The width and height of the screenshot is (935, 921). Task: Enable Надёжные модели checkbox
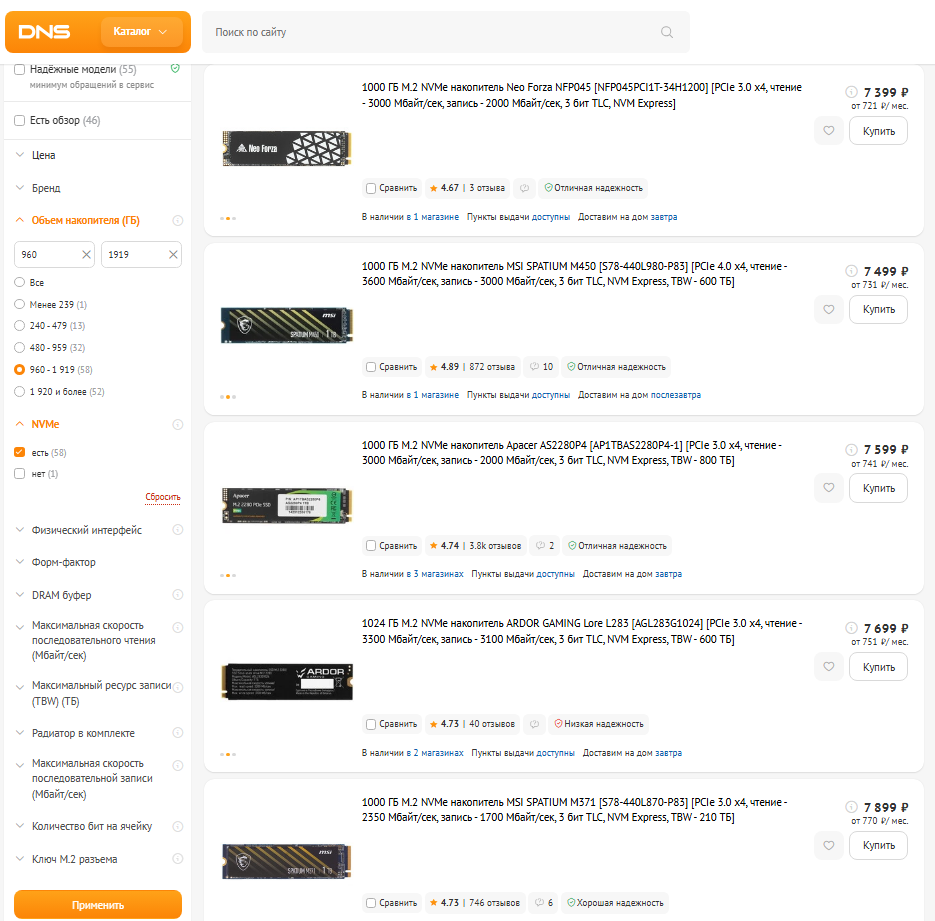point(20,70)
